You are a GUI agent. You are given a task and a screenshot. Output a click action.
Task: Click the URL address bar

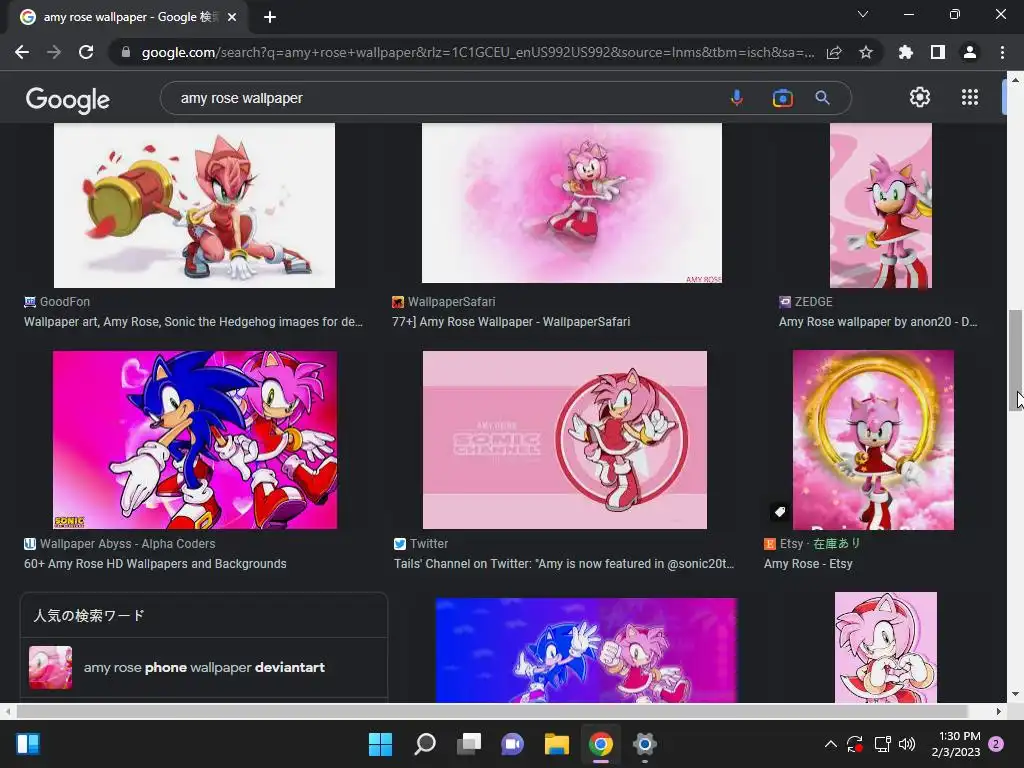click(x=477, y=52)
